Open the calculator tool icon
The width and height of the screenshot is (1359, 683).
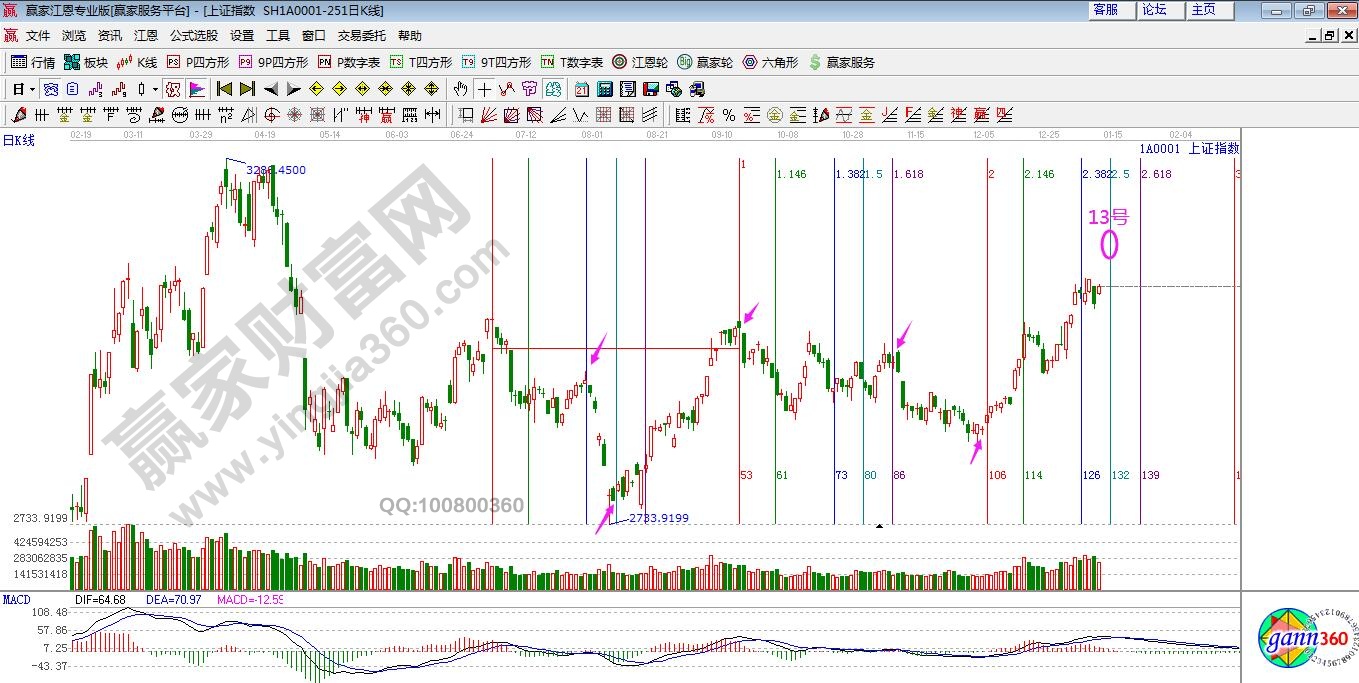tap(604, 88)
